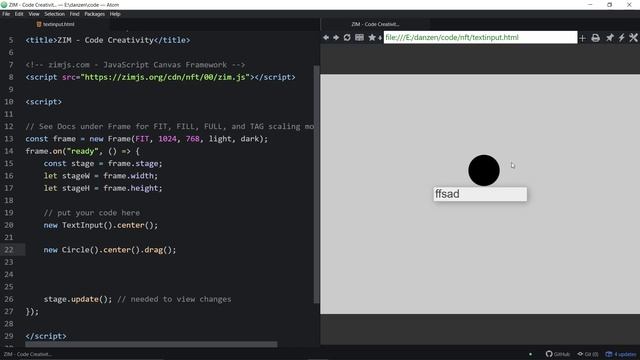Screen dimensions: 640x360
Task: Open GitHub panel from status bar
Action: click(x=558, y=354)
